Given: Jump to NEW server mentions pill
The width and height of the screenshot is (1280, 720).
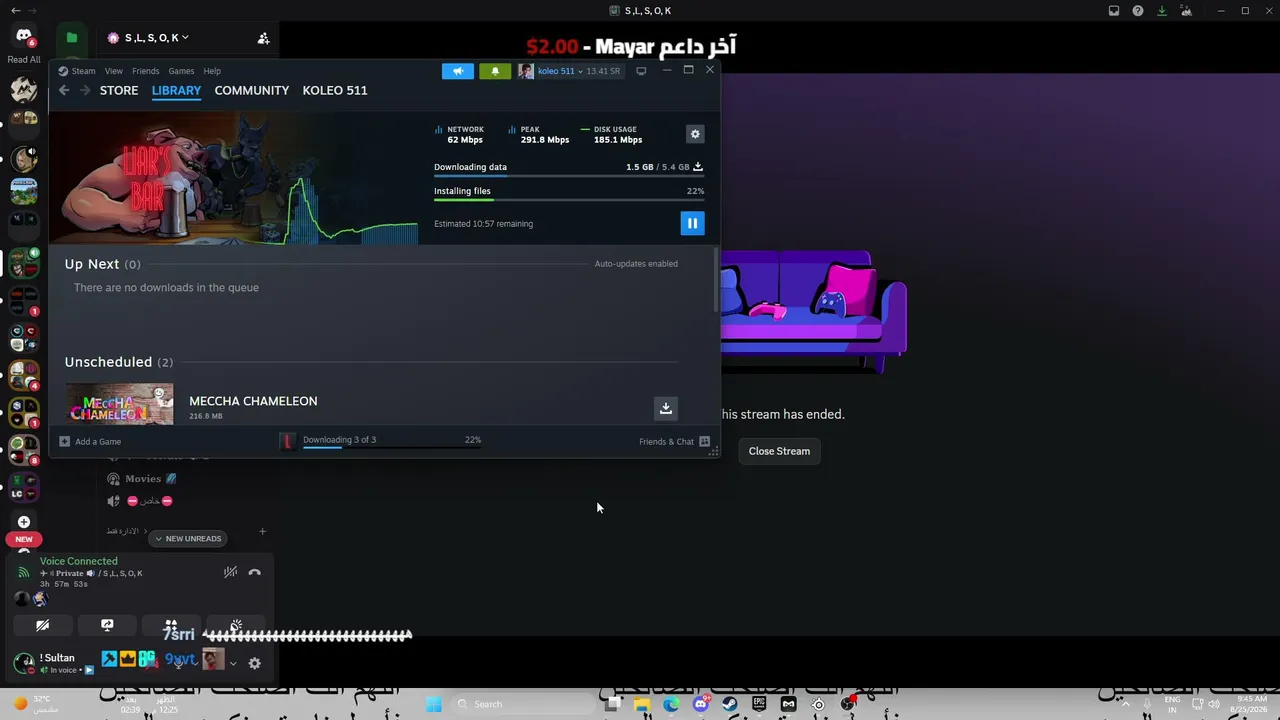Looking at the screenshot, I should [x=24, y=539].
